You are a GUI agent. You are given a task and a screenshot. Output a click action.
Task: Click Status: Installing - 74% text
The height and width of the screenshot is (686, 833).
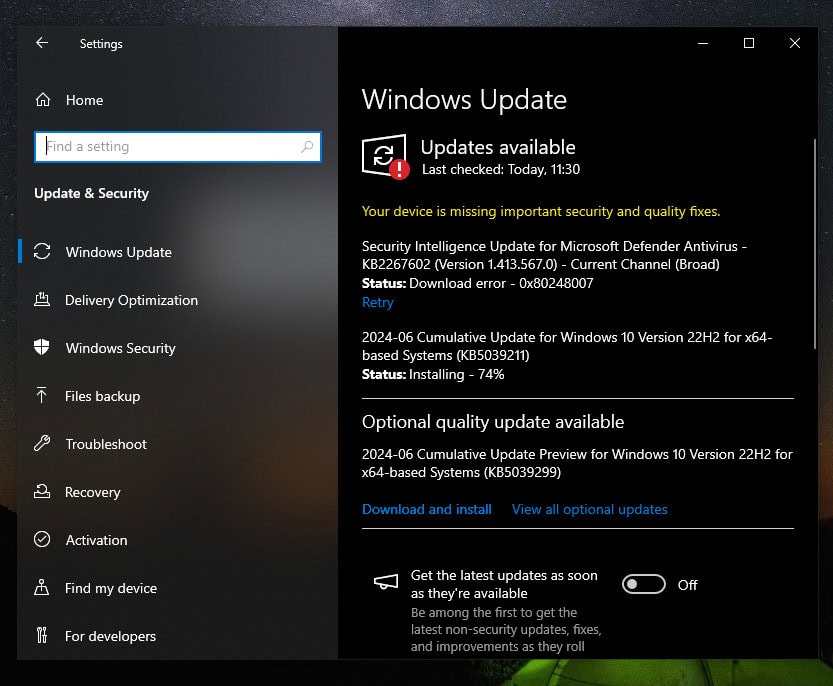[433, 374]
